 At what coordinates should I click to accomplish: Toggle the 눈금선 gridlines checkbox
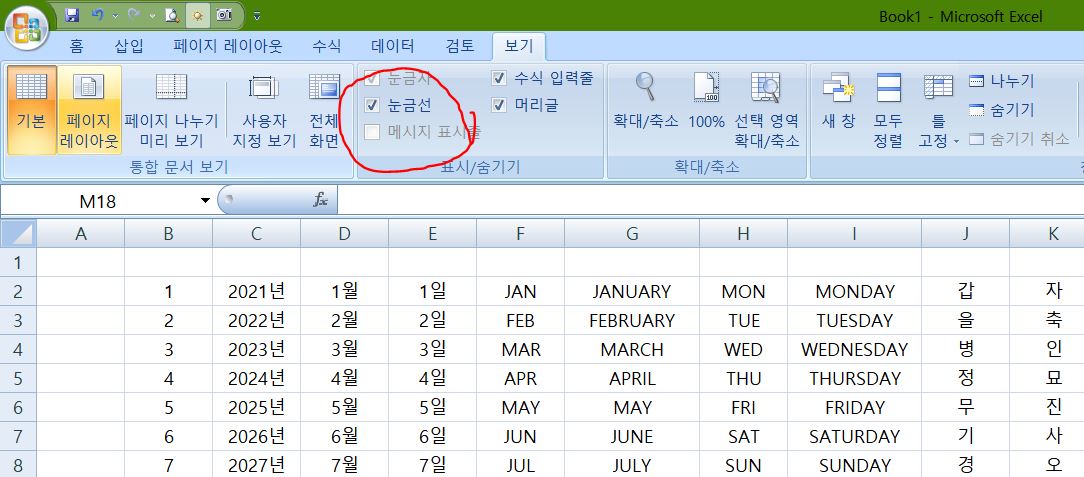[372, 105]
